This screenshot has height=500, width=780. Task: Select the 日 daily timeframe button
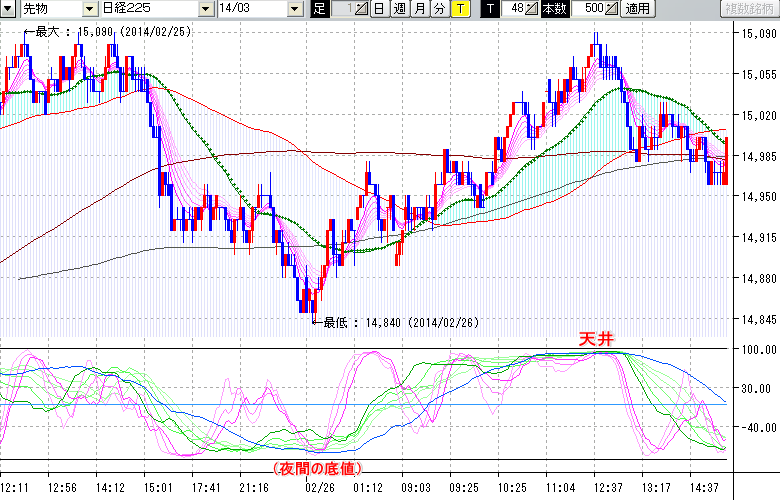point(378,9)
